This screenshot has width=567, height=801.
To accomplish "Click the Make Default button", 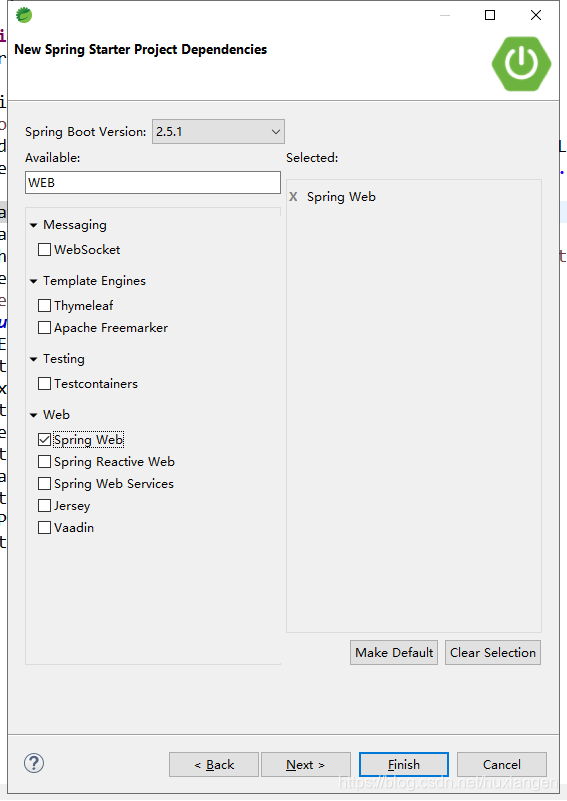I will pos(394,652).
